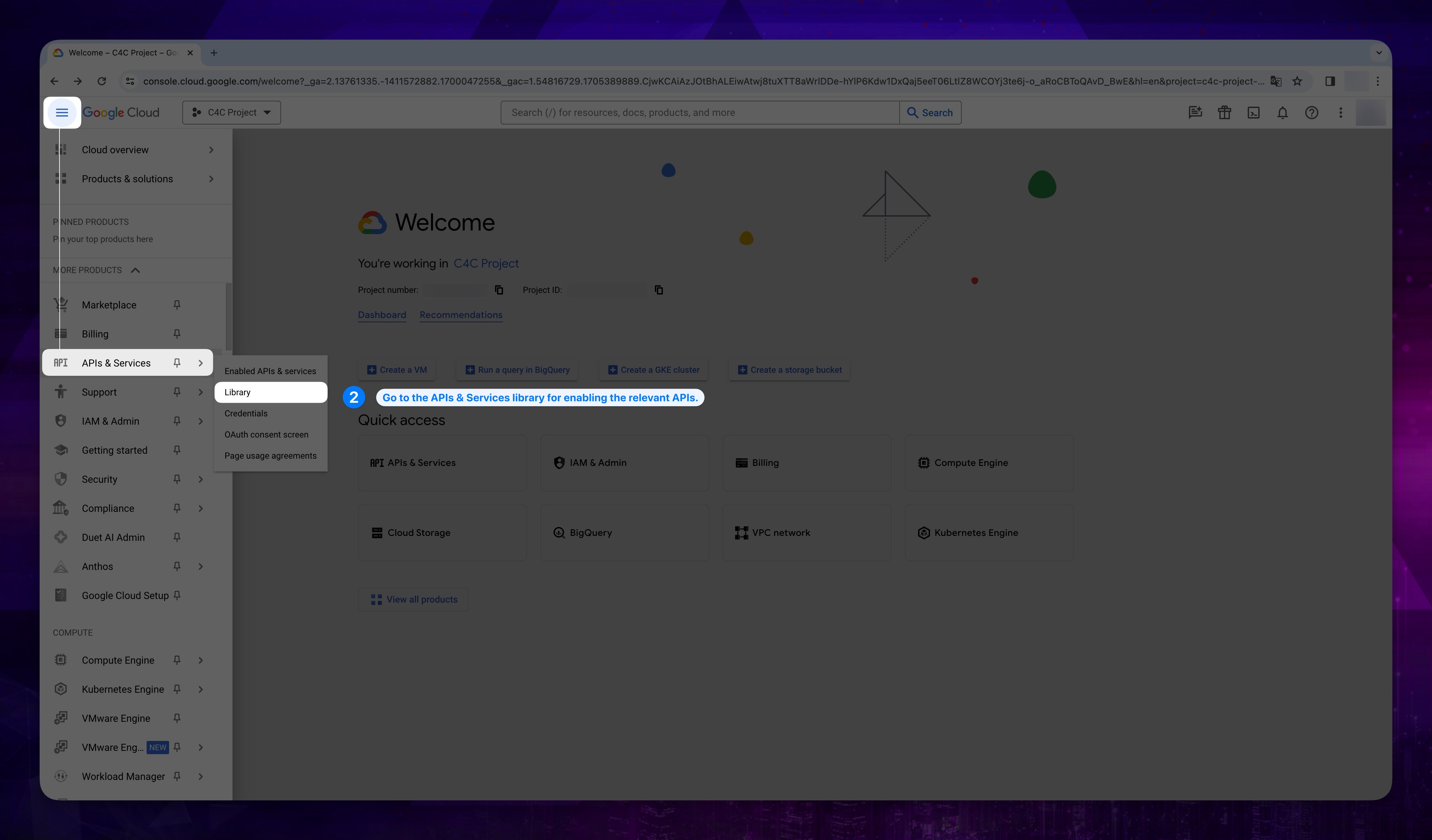Click View all products button
The image size is (1432, 840).
413,600
